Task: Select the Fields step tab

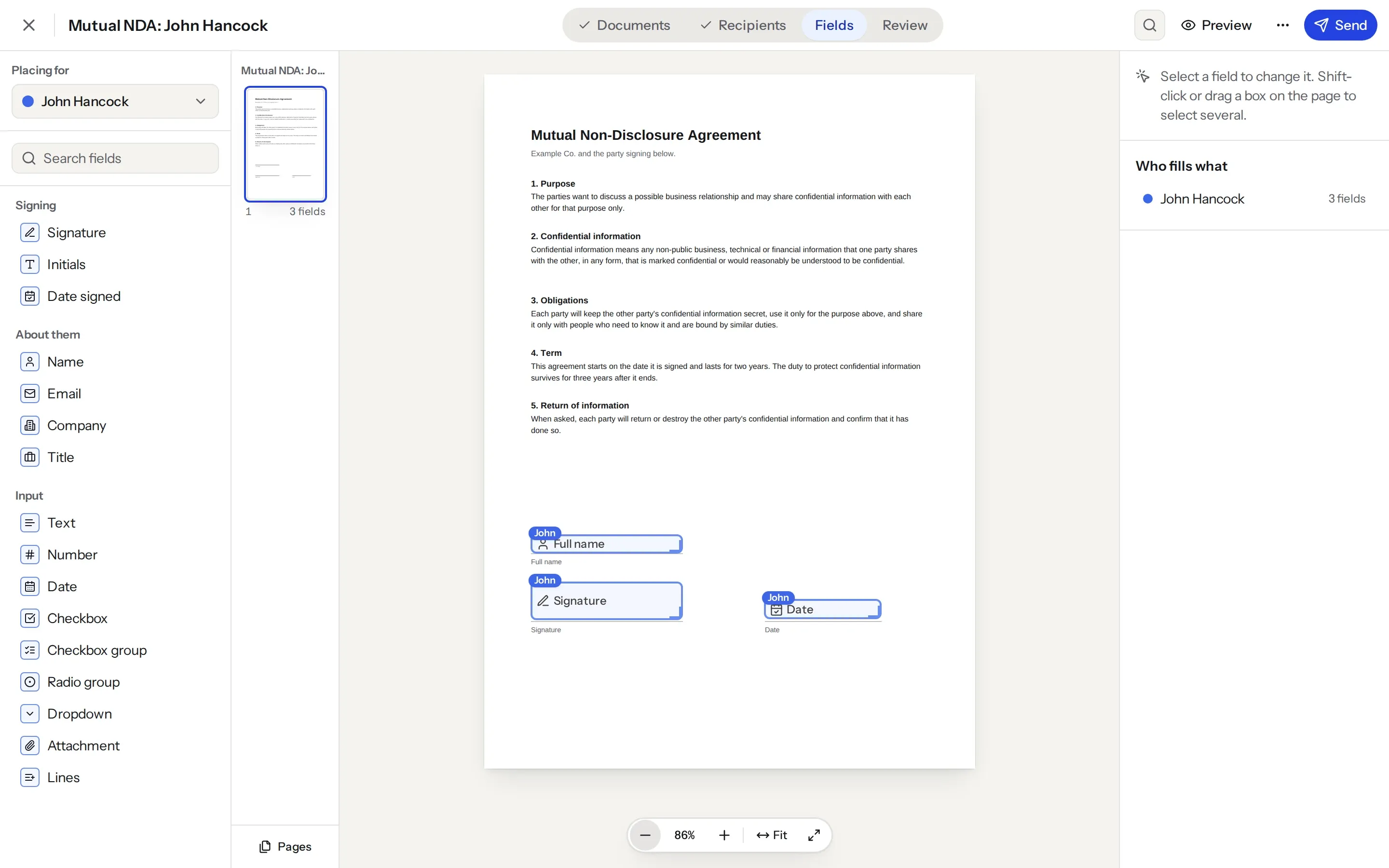Action: tap(834, 25)
